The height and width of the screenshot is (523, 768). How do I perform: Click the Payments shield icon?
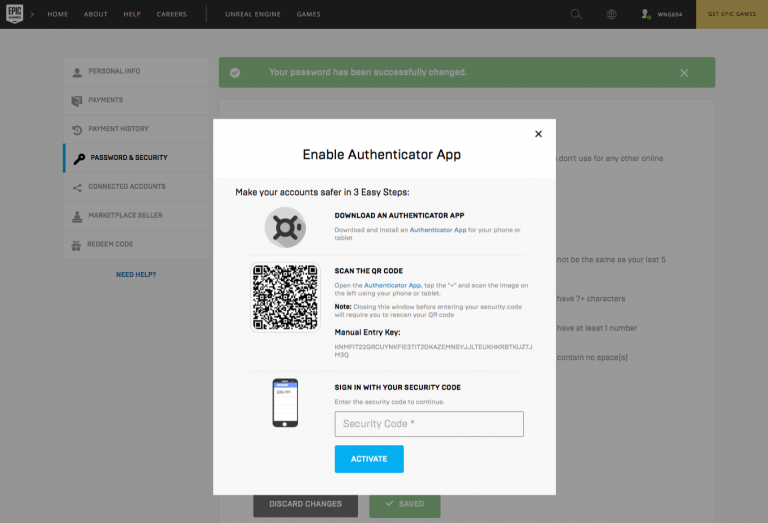tap(77, 101)
